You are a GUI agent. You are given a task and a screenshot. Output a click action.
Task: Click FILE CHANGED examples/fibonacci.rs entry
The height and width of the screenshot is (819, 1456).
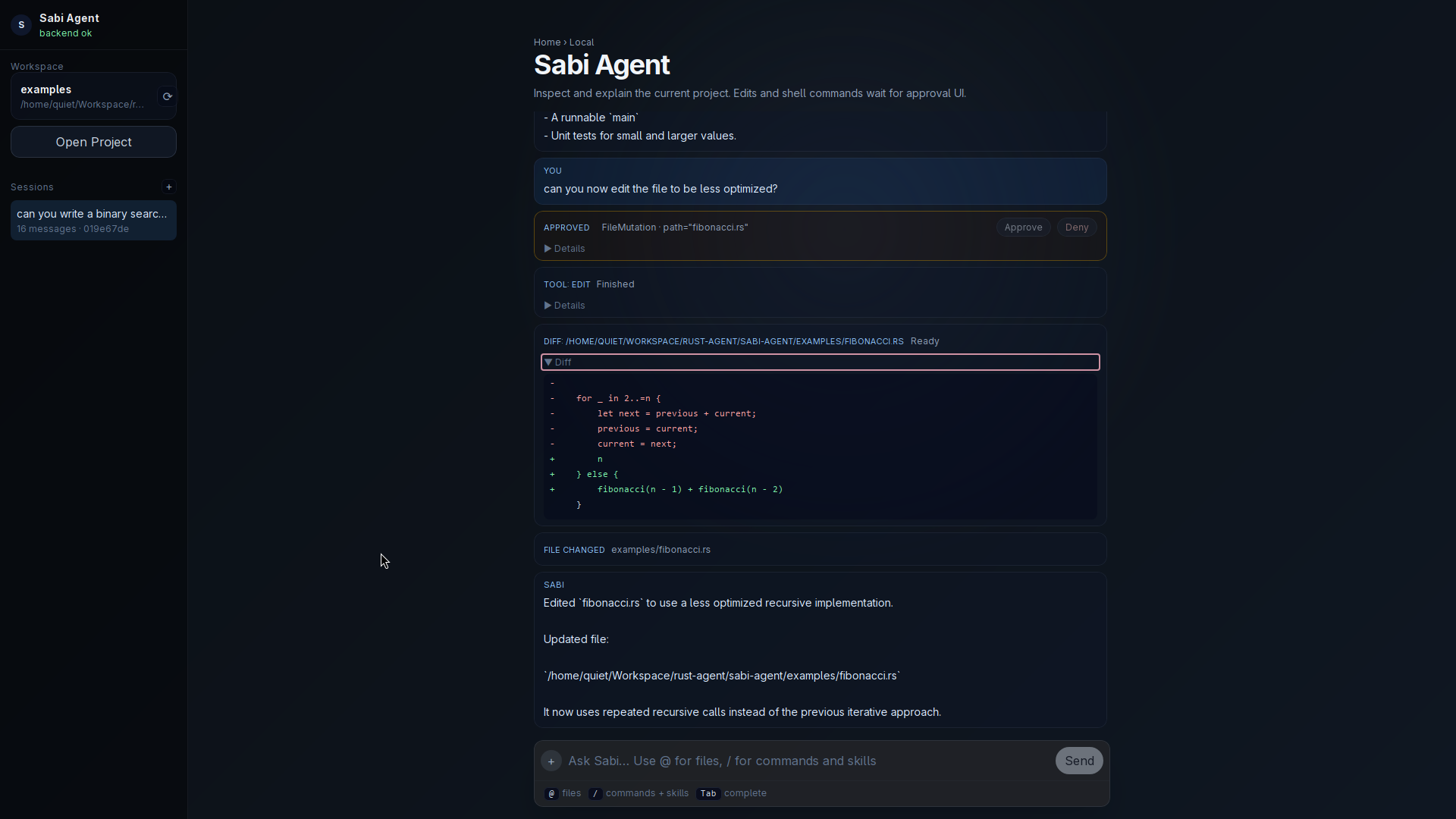click(x=820, y=550)
